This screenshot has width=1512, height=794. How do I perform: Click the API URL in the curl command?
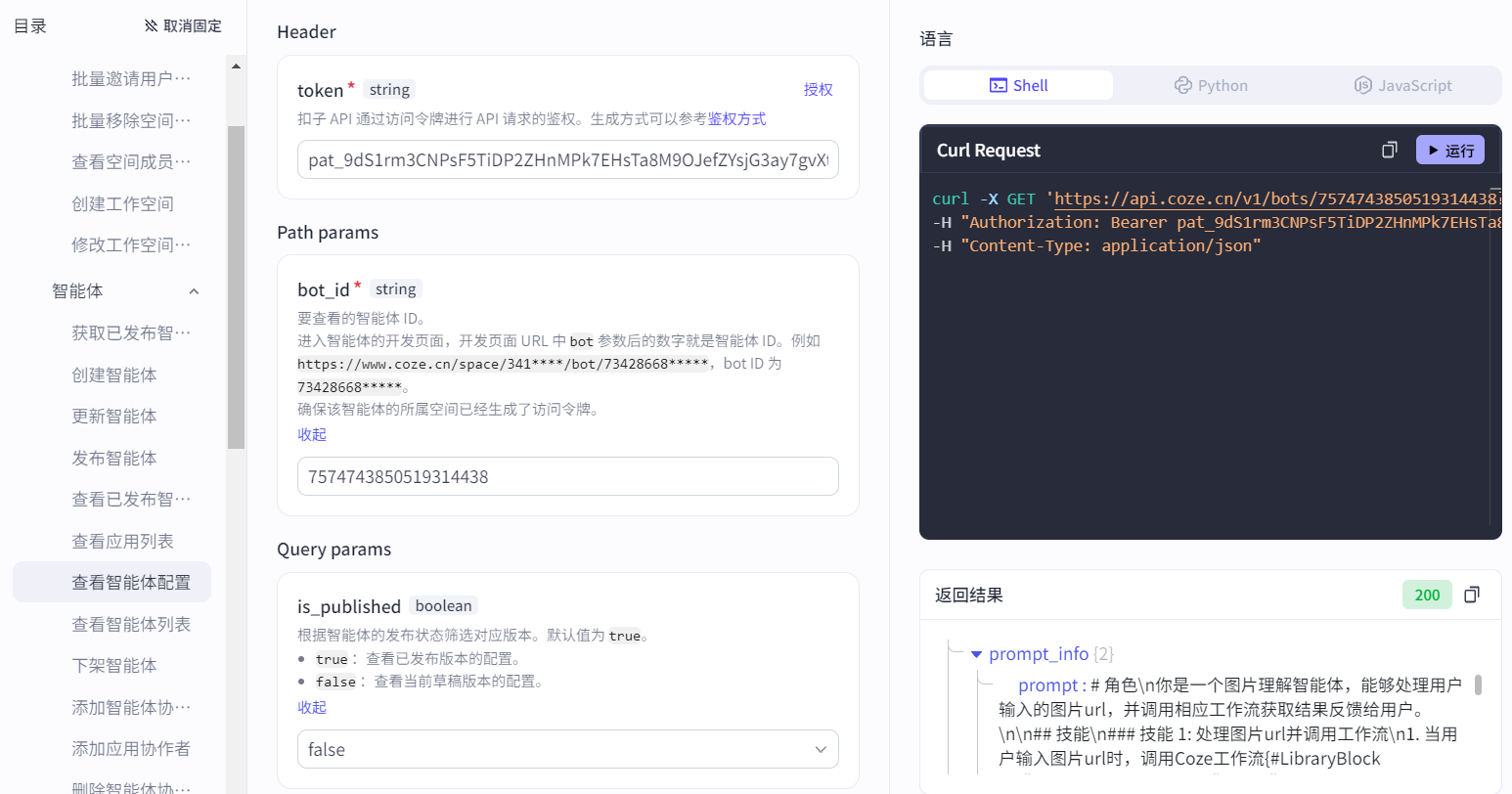1276,198
